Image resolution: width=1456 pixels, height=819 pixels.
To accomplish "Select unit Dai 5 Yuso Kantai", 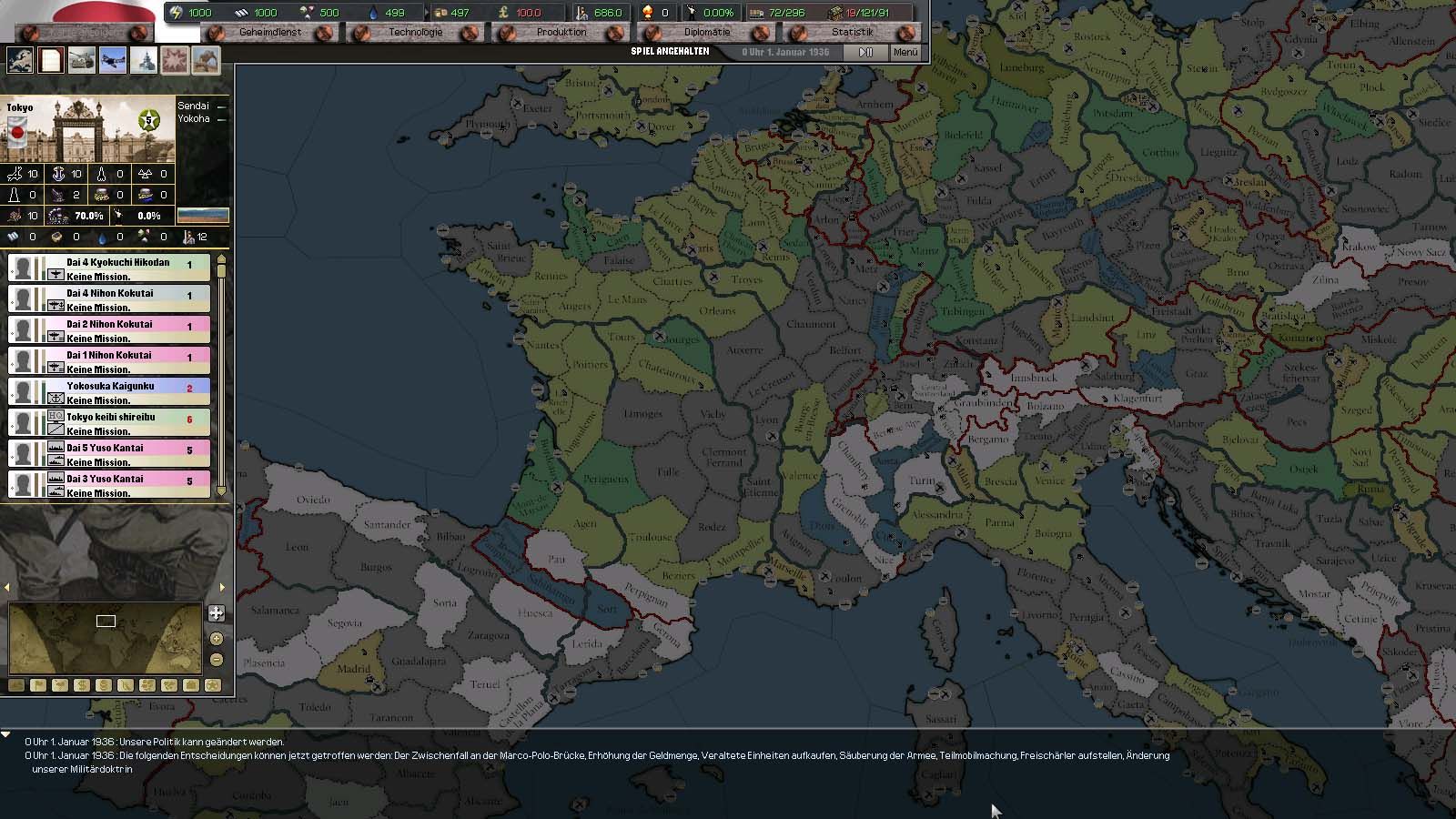I will (x=109, y=454).
